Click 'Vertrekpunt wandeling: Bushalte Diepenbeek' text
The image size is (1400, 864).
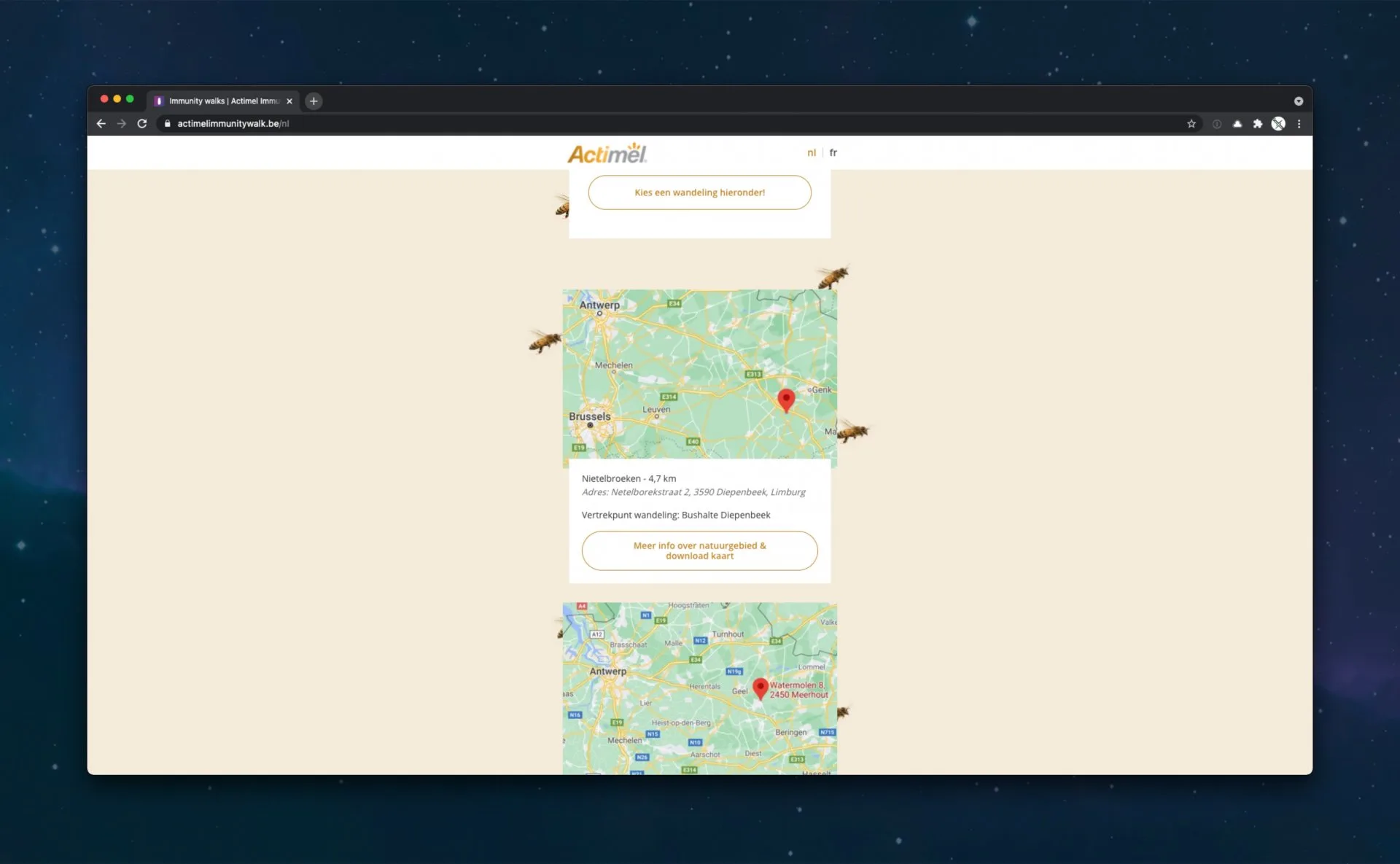point(676,515)
